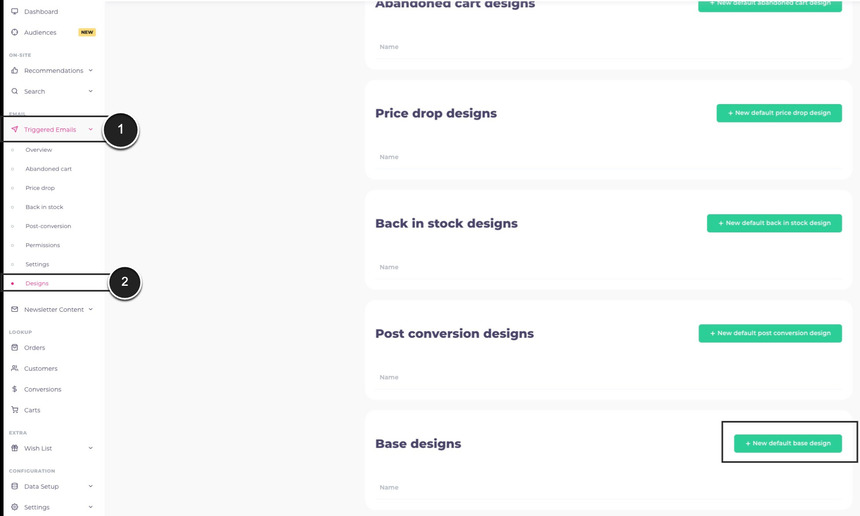Click New default base design button
The width and height of the screenshot is (860, 516).
pos(788,443)
